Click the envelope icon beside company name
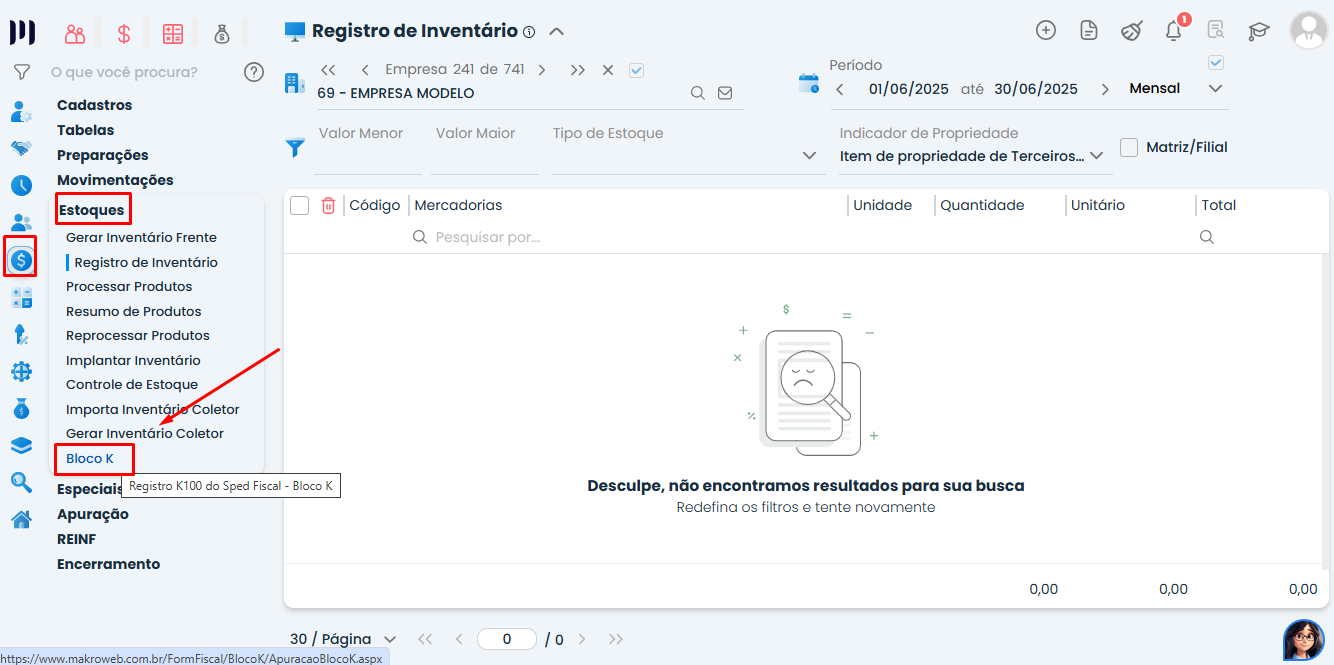Viewport: 1334px width, 665px height. 725,93
